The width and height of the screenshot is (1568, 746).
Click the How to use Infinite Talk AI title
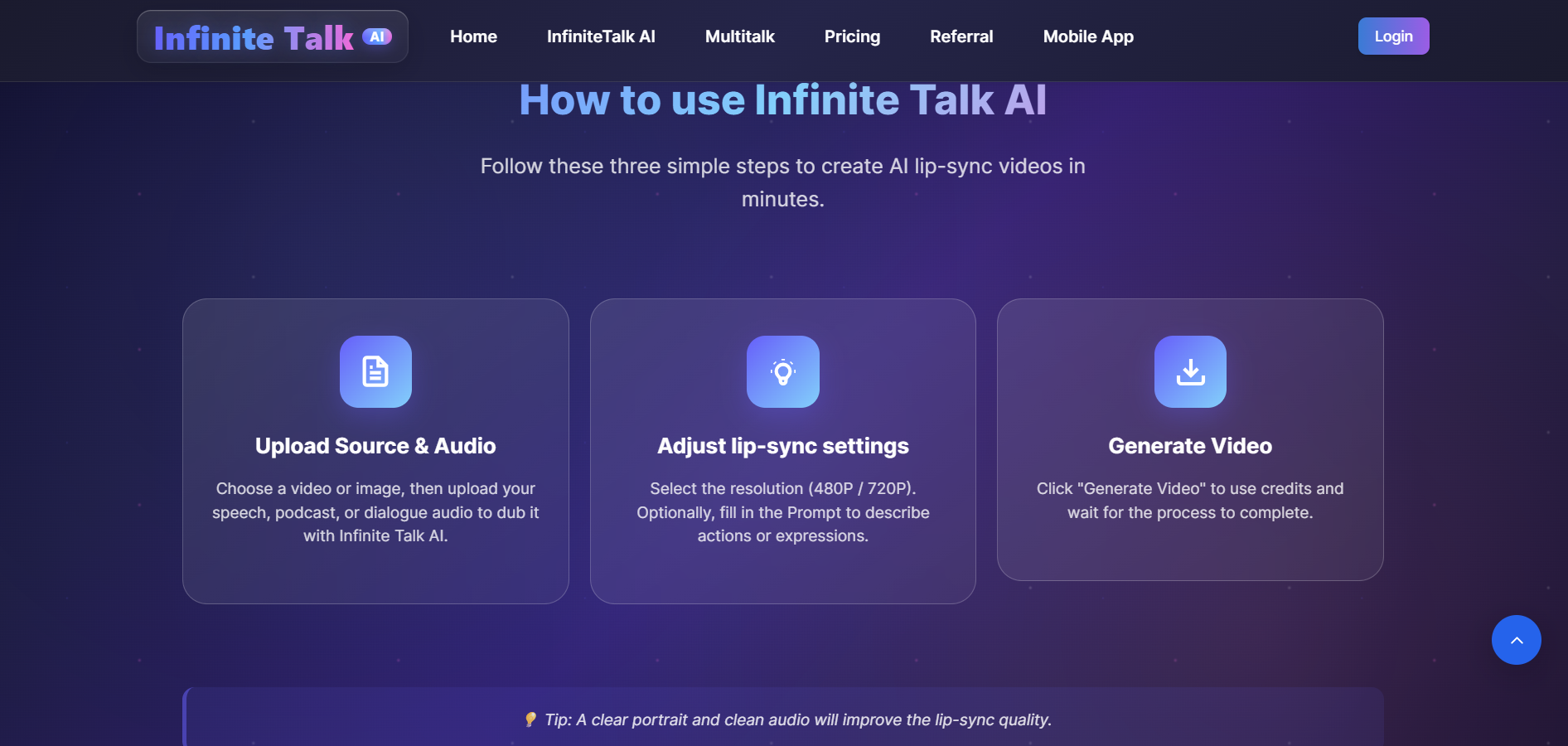[x=783, y=100]
